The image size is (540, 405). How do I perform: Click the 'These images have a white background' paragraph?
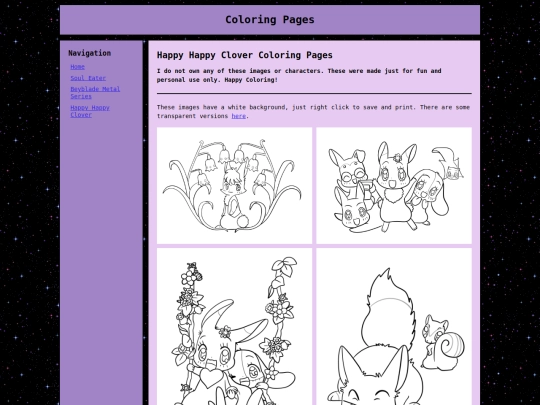313,112
